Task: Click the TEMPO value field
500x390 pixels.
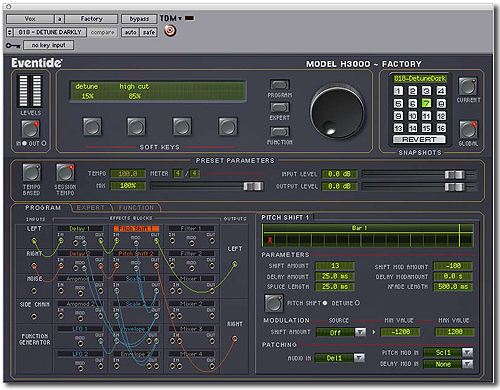Action: [128, 174]
